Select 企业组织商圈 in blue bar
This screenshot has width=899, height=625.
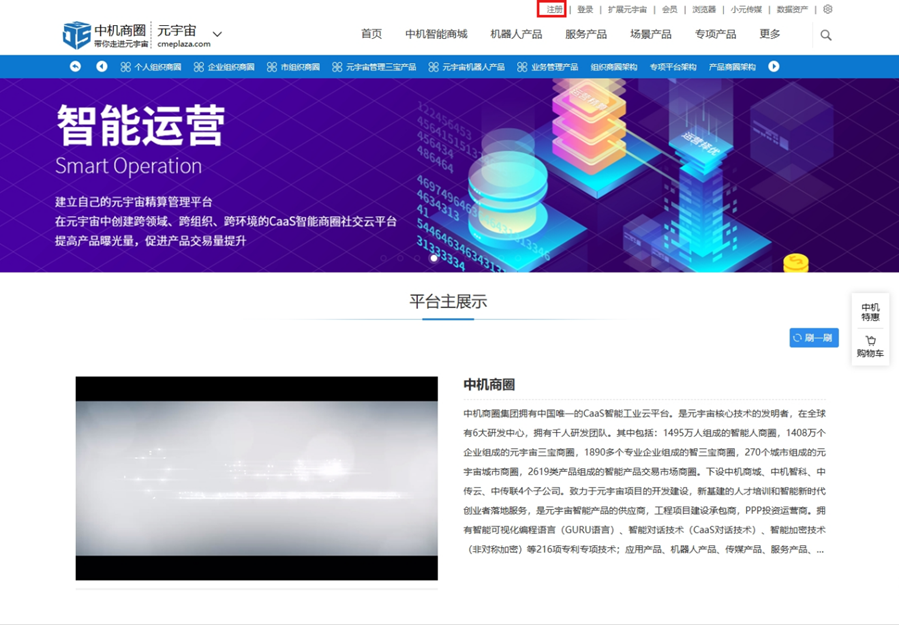point(230,67)
